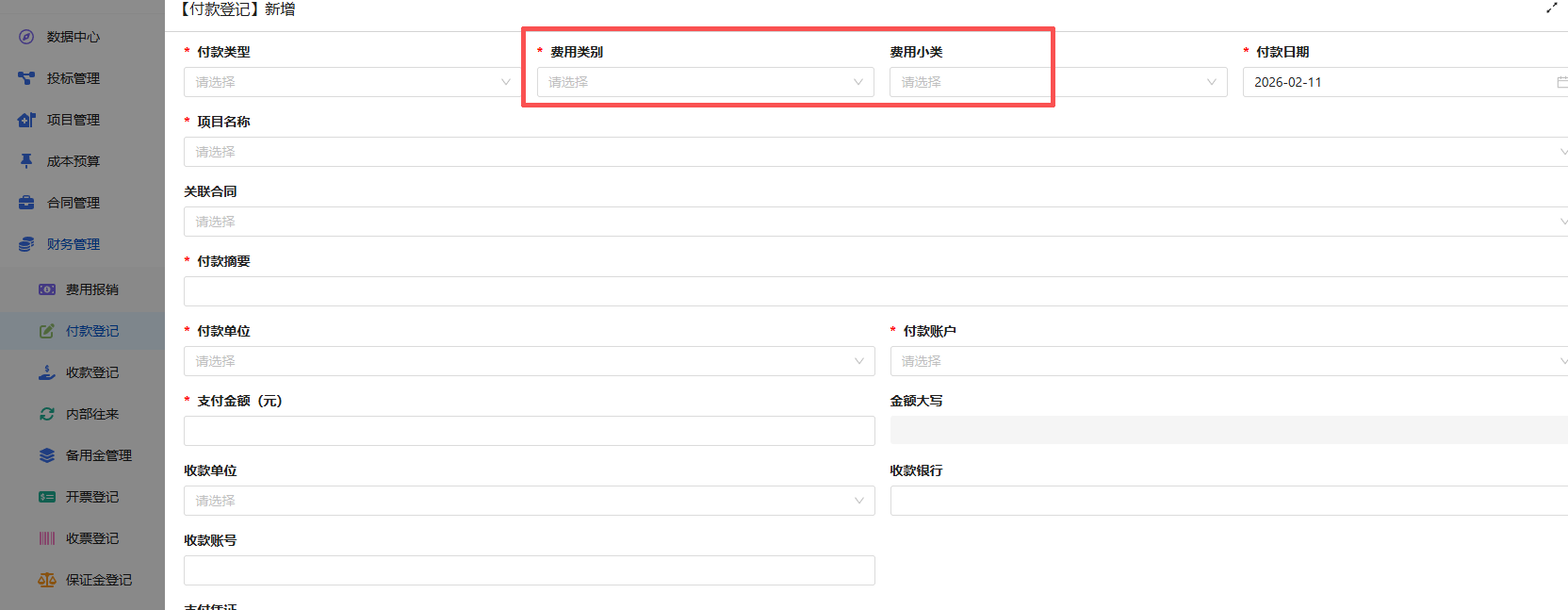
Task: Click the 内部往来 refresh icon
Action: tap(47, 414)
